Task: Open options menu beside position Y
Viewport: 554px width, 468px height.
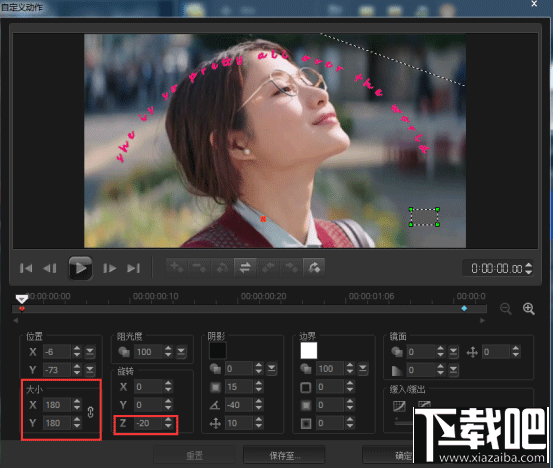Action: point(90,370)
